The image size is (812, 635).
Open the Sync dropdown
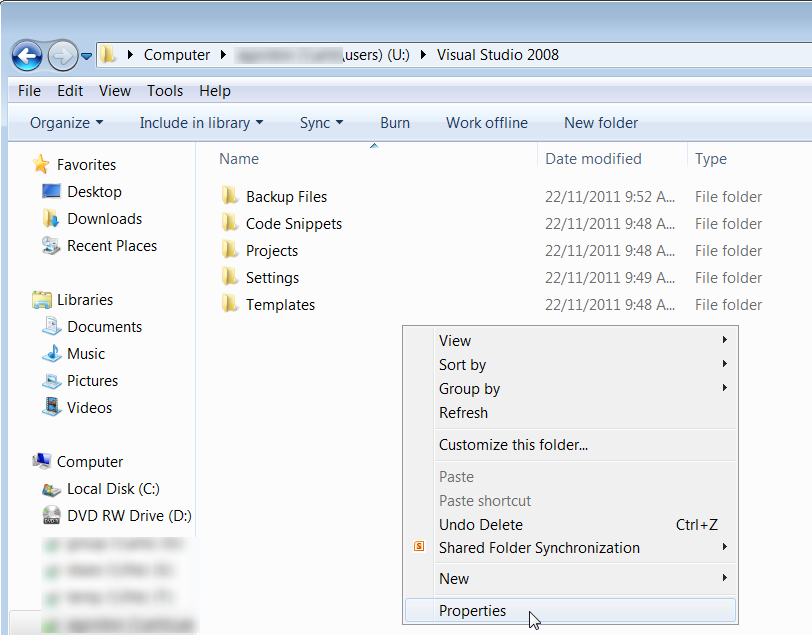322,123
